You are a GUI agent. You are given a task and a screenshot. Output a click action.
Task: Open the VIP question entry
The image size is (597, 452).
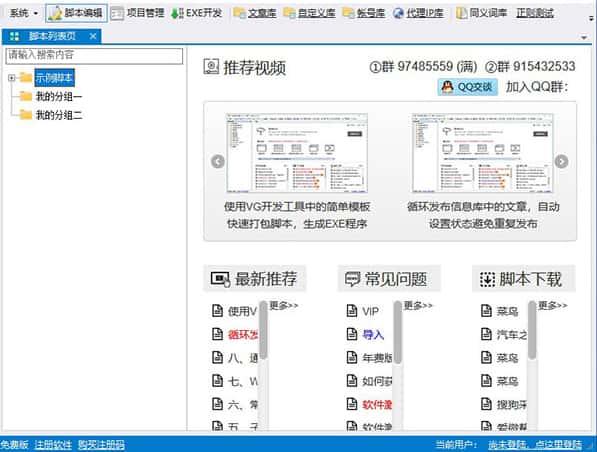tap(370, 311)
